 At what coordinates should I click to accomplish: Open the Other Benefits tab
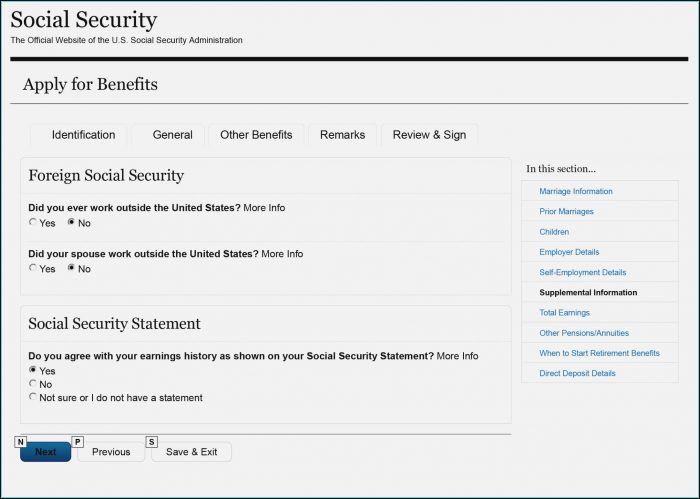(x=256, y=135)
